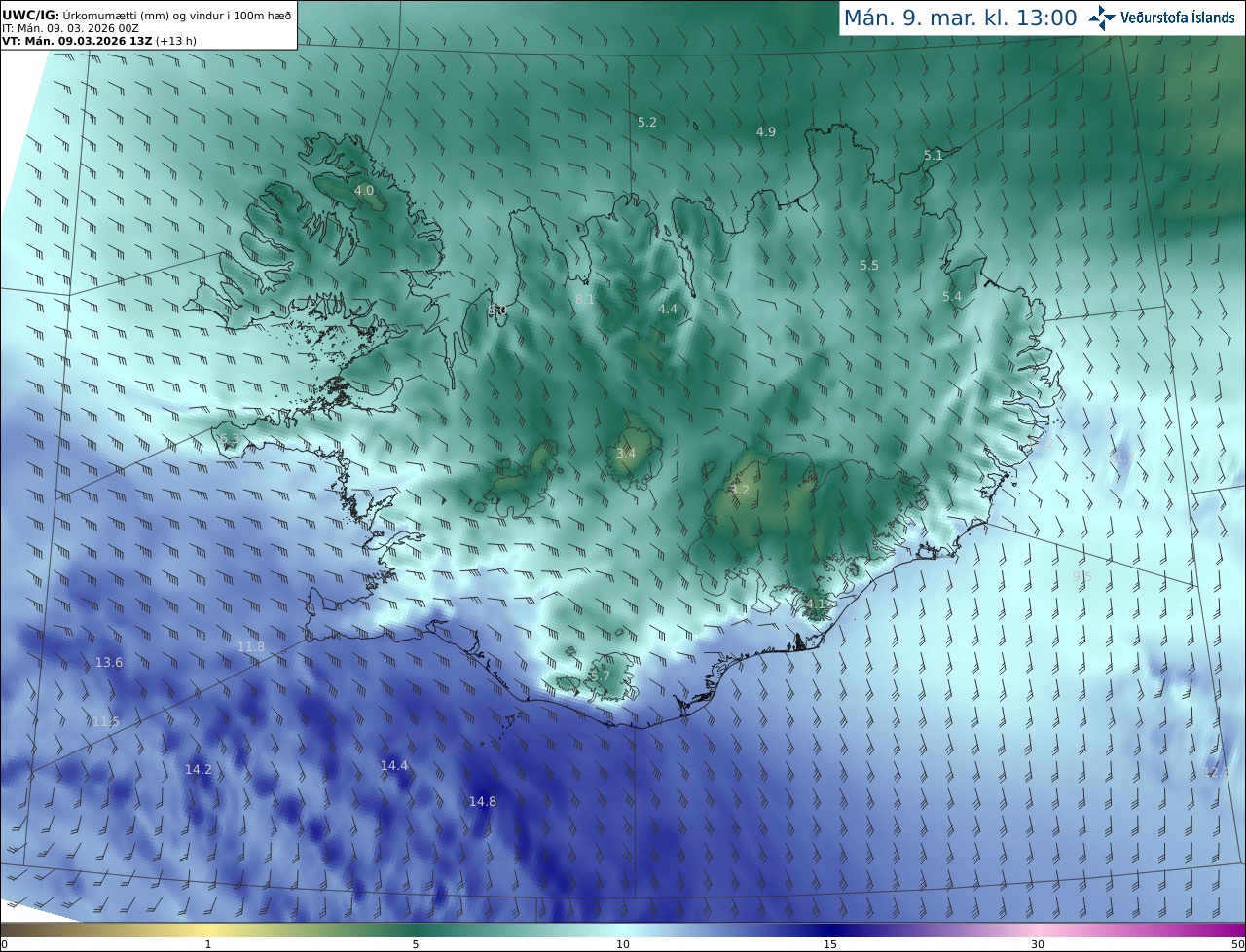This screenshot has height=952, width=1246.
Task: Click the 3.2 value on the map
Action: click(x=740, y=491)
